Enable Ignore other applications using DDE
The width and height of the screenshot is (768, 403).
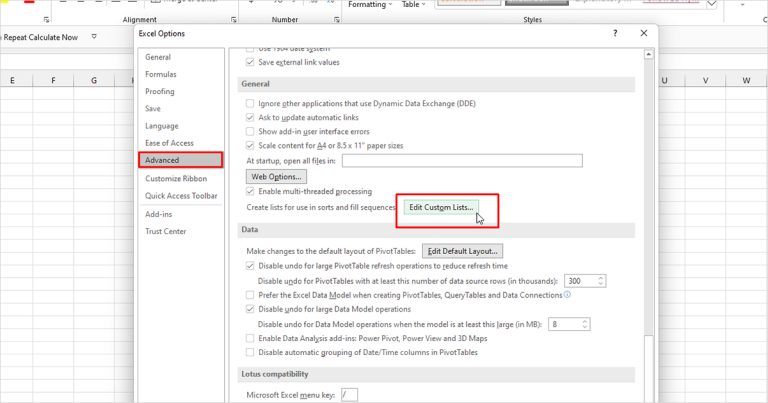coord(250,103)
